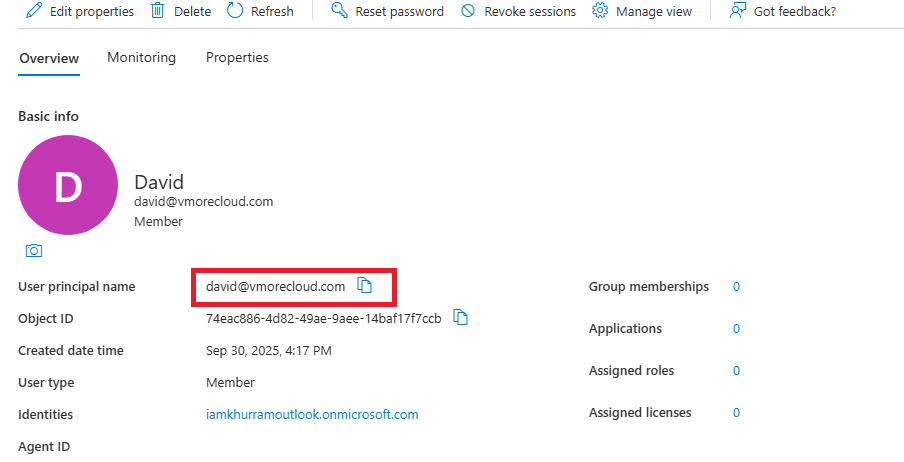The height and width of the screenshot is (462, 904).
Task: Open Group memberships count link
Action: pyautogui.click(x=736, y=286)
